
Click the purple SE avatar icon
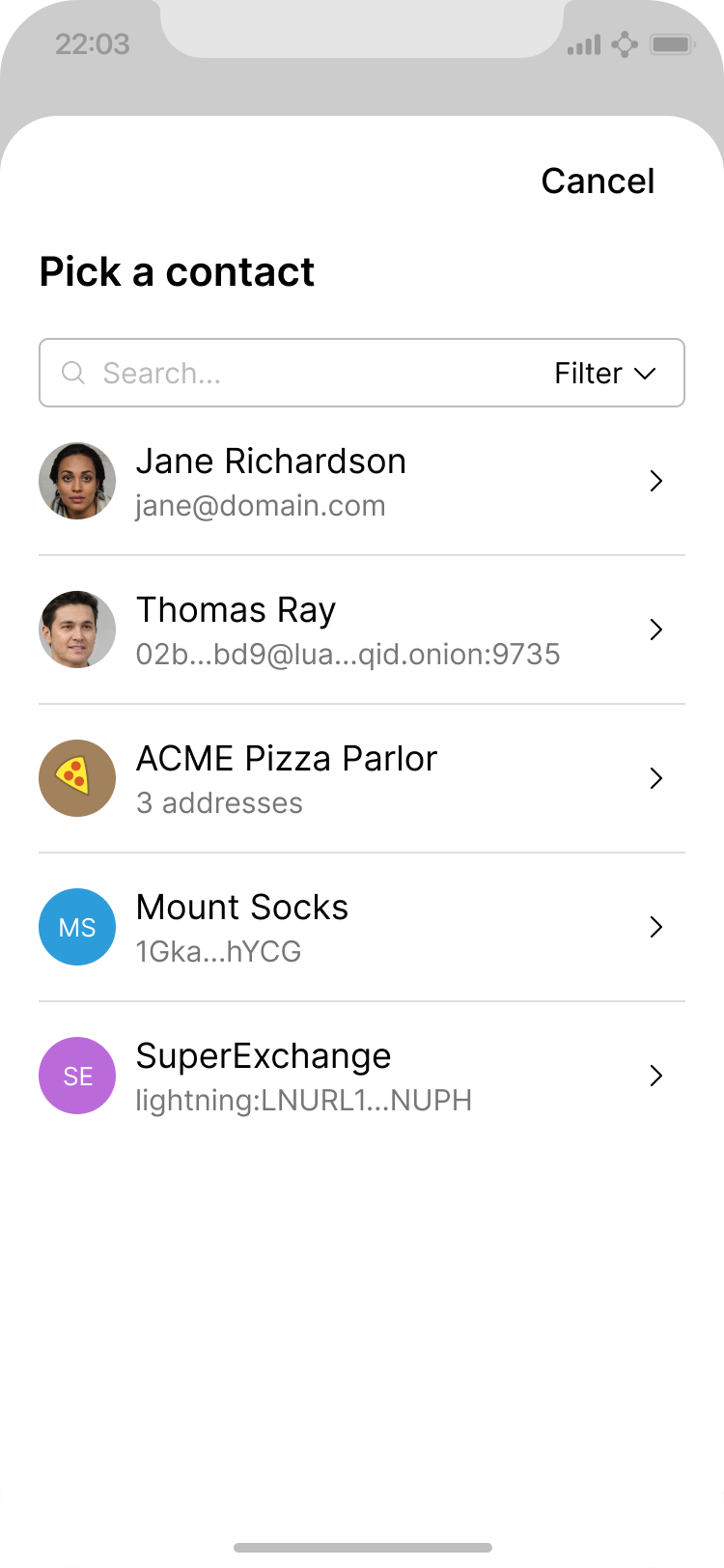[77, 1076]
